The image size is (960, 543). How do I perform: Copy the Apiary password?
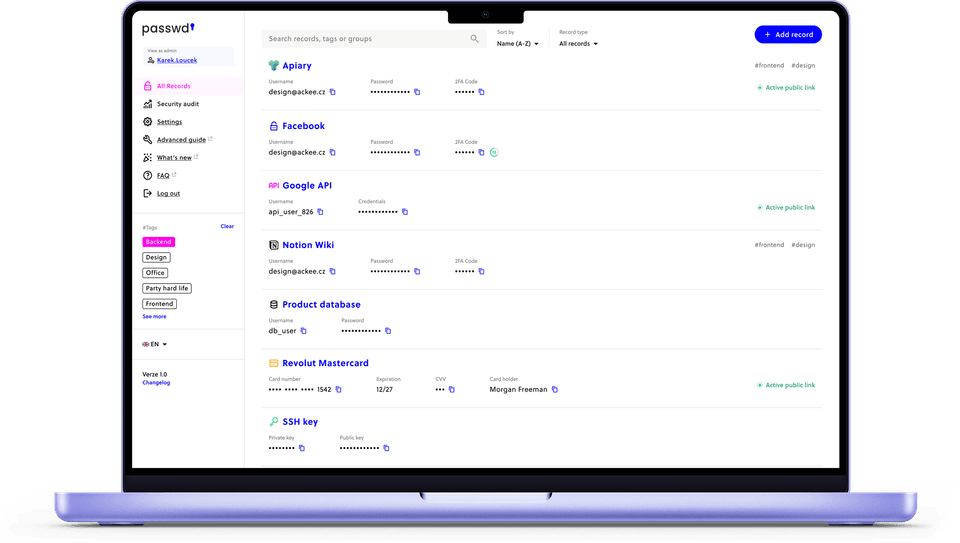417,92
